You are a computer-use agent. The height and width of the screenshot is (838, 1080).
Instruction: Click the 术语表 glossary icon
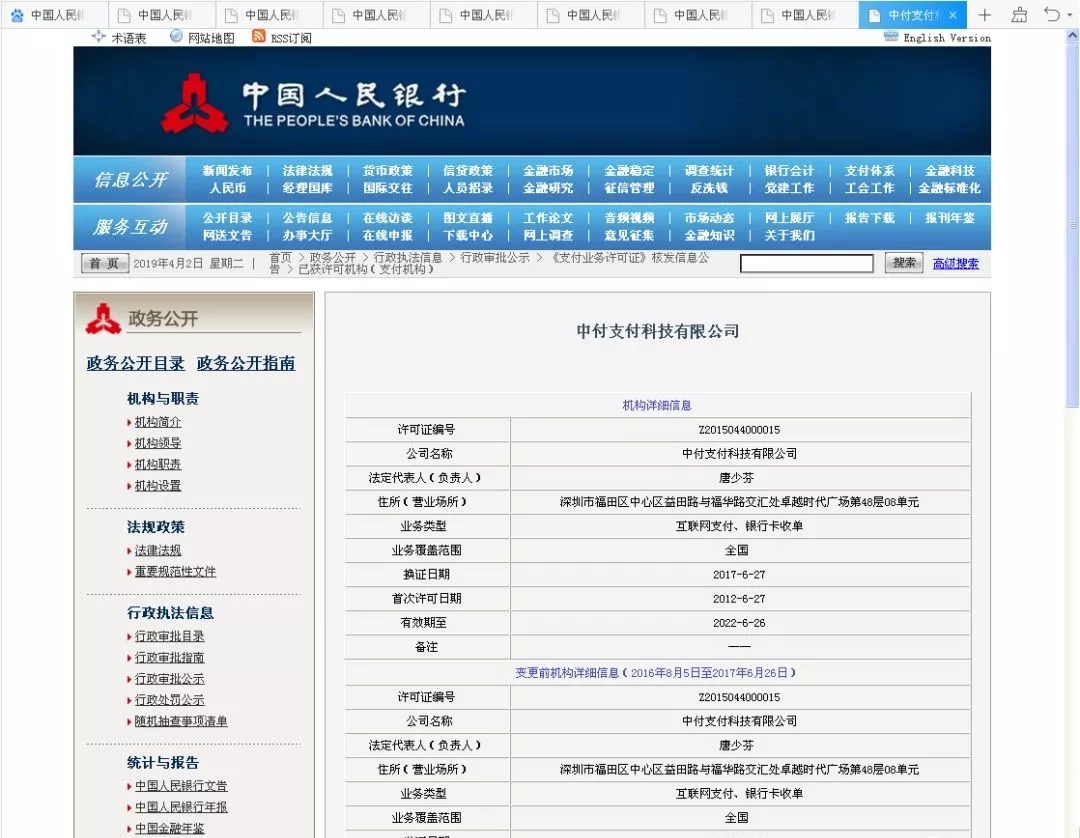98,36
